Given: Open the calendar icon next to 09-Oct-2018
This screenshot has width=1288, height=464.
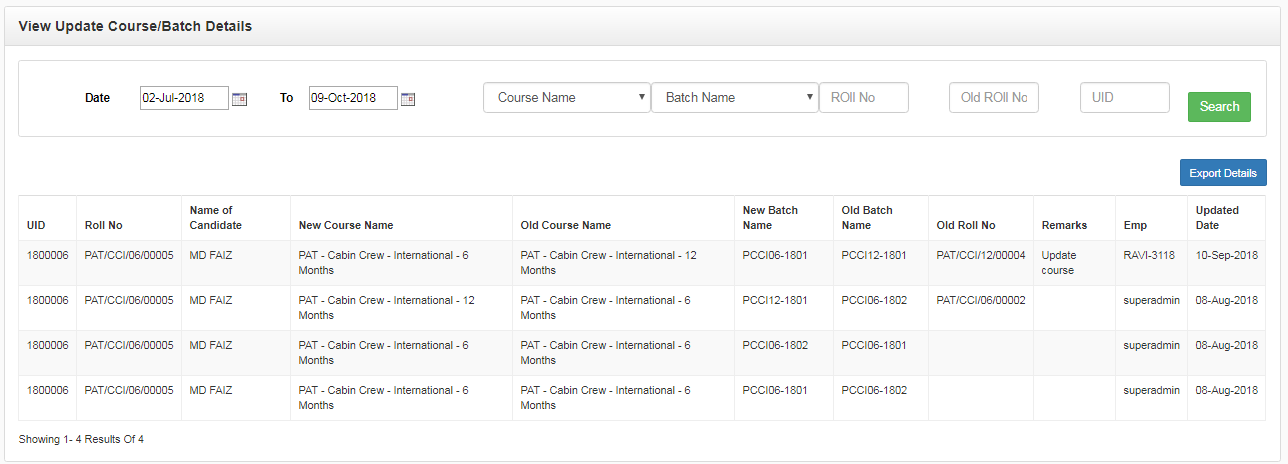Looking at the screenshot, I should click(408, 99).
